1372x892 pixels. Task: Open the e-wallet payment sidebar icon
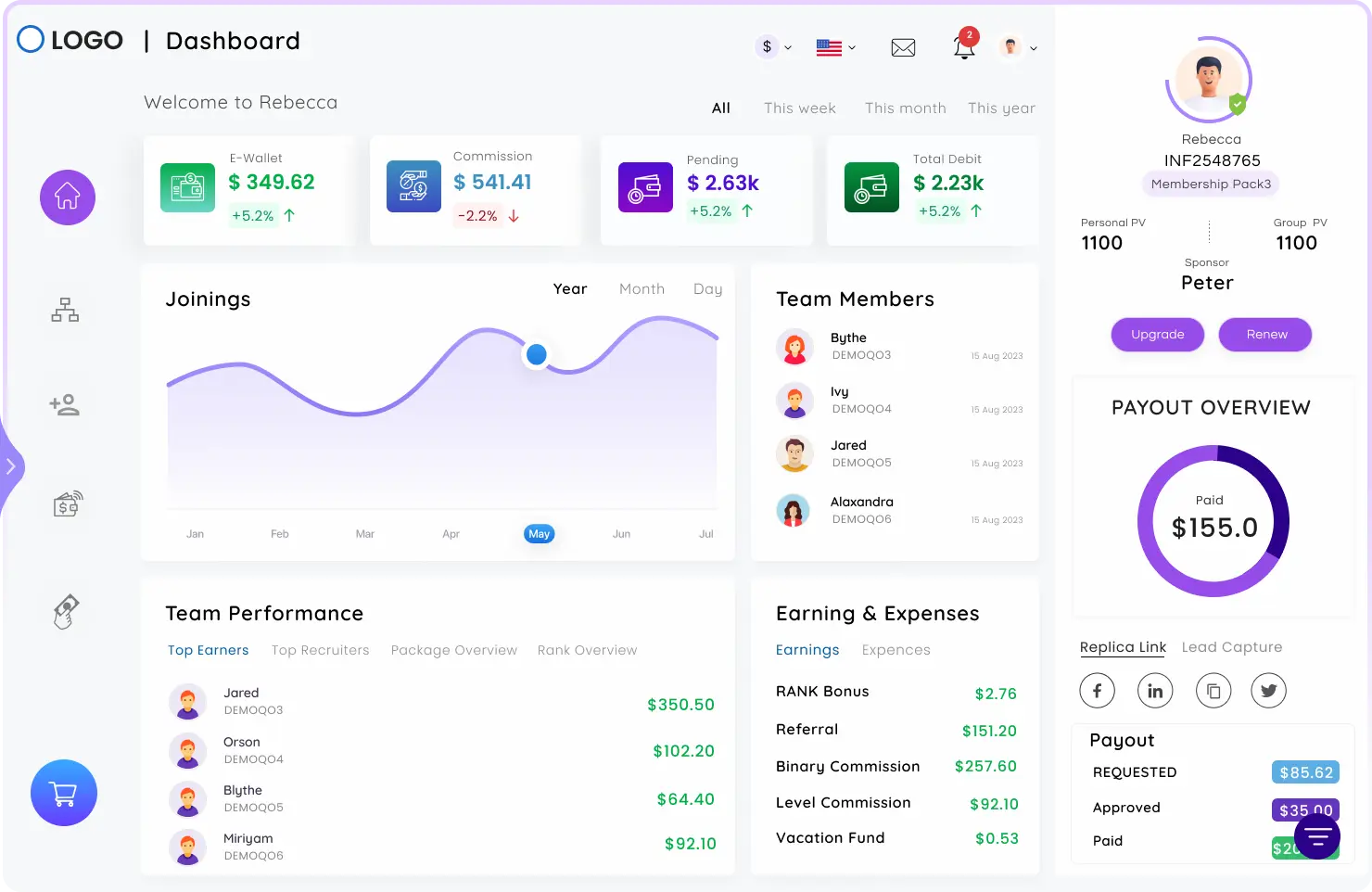(x=68, y=503)
